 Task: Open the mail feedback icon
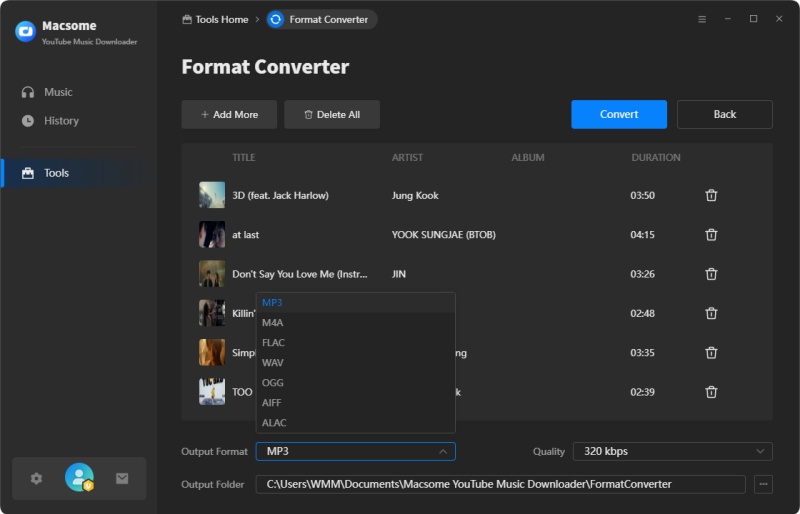tap(122, 478)
